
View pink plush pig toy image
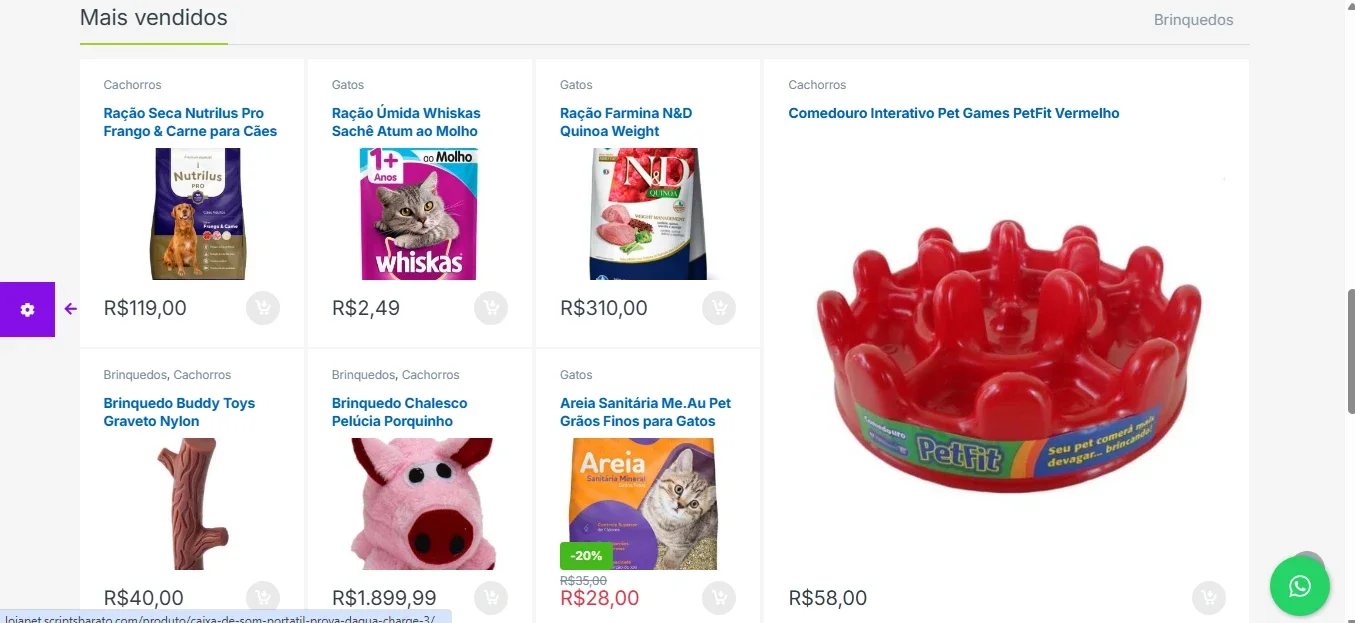(422, 504)
